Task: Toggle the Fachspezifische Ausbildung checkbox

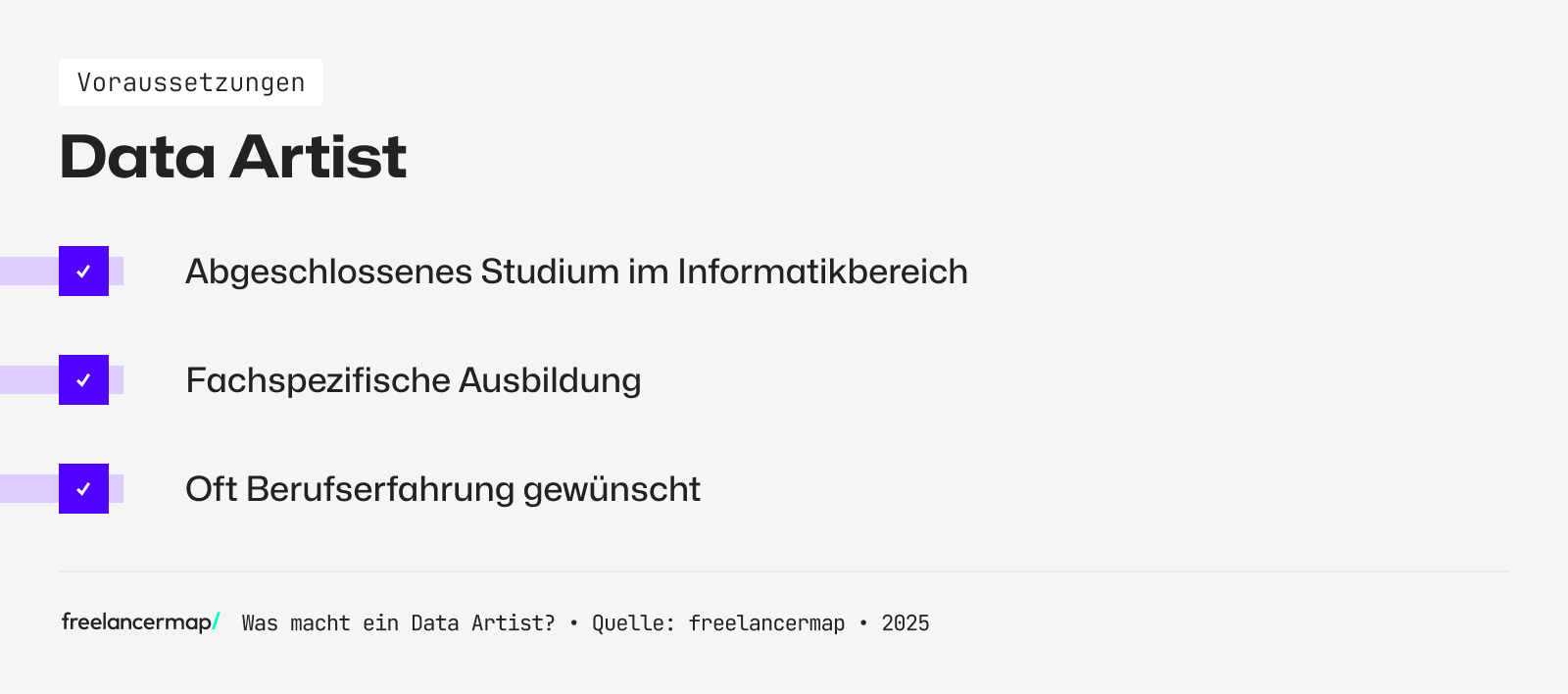Action: pyautogui.click(x=83, y=380)
